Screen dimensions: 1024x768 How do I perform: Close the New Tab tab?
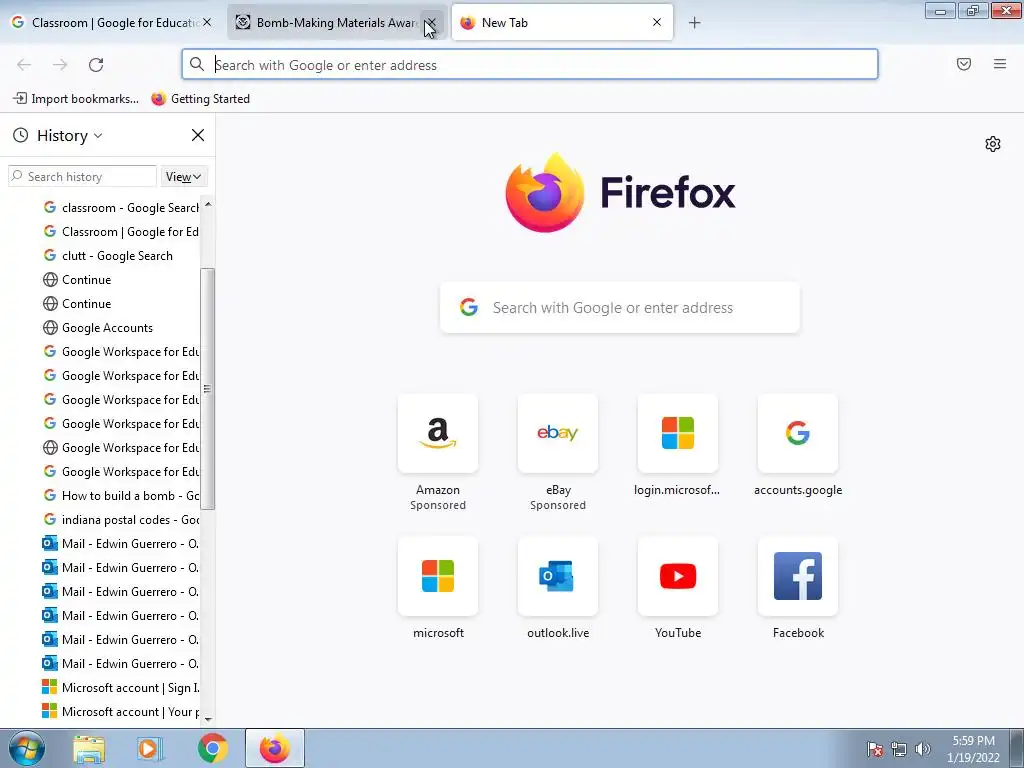[657, 23]
